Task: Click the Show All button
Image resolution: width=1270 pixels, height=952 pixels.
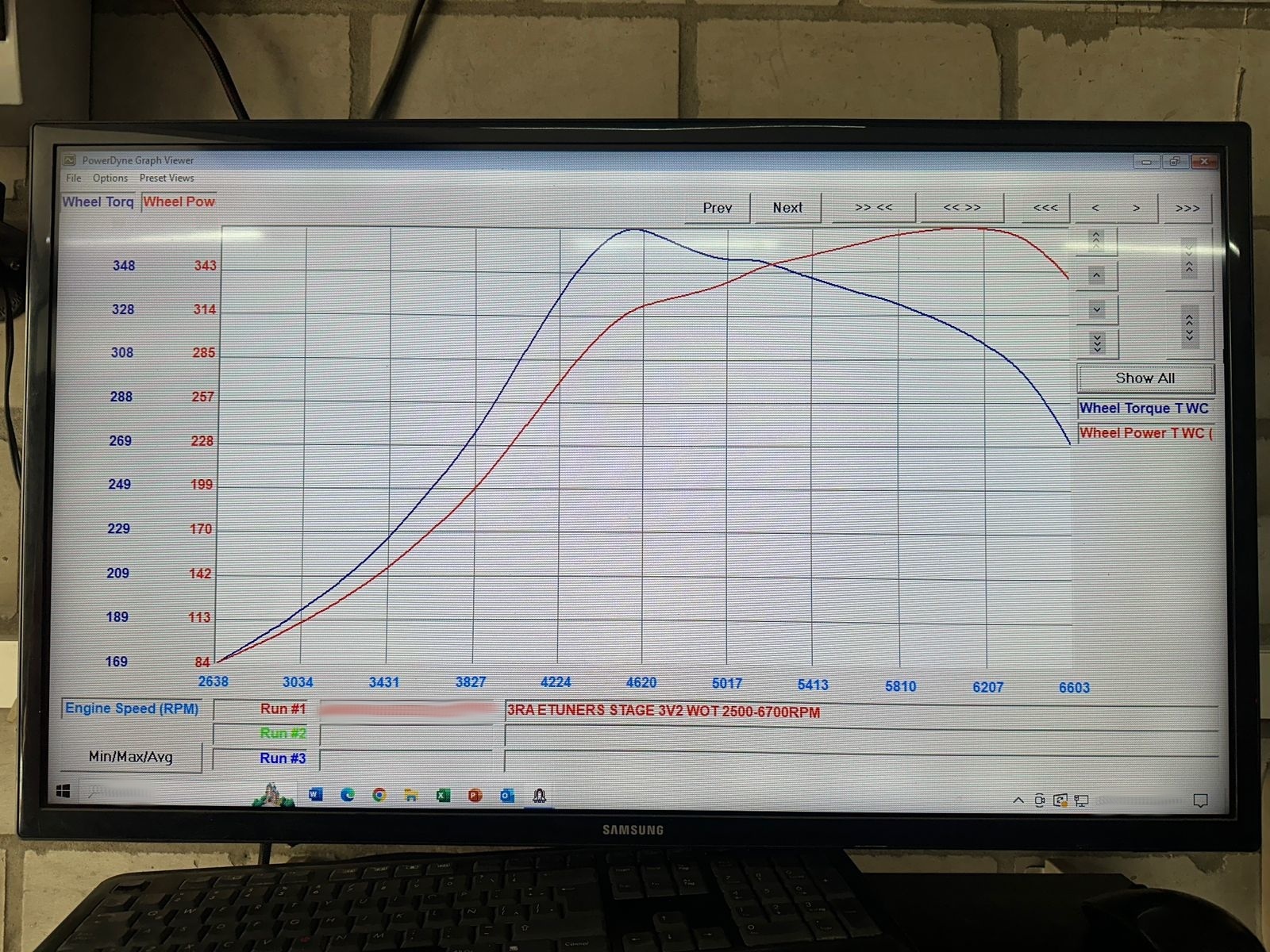Action: (1145, 378)
